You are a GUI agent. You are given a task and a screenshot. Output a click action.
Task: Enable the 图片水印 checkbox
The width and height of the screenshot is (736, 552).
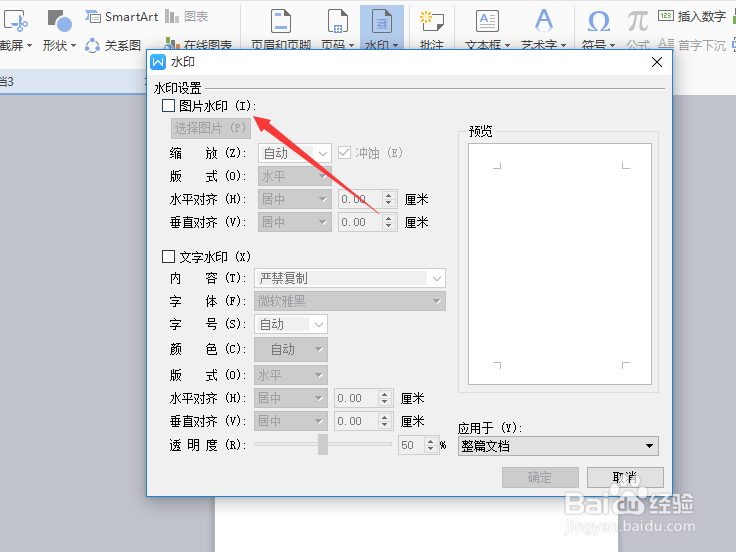169,106
